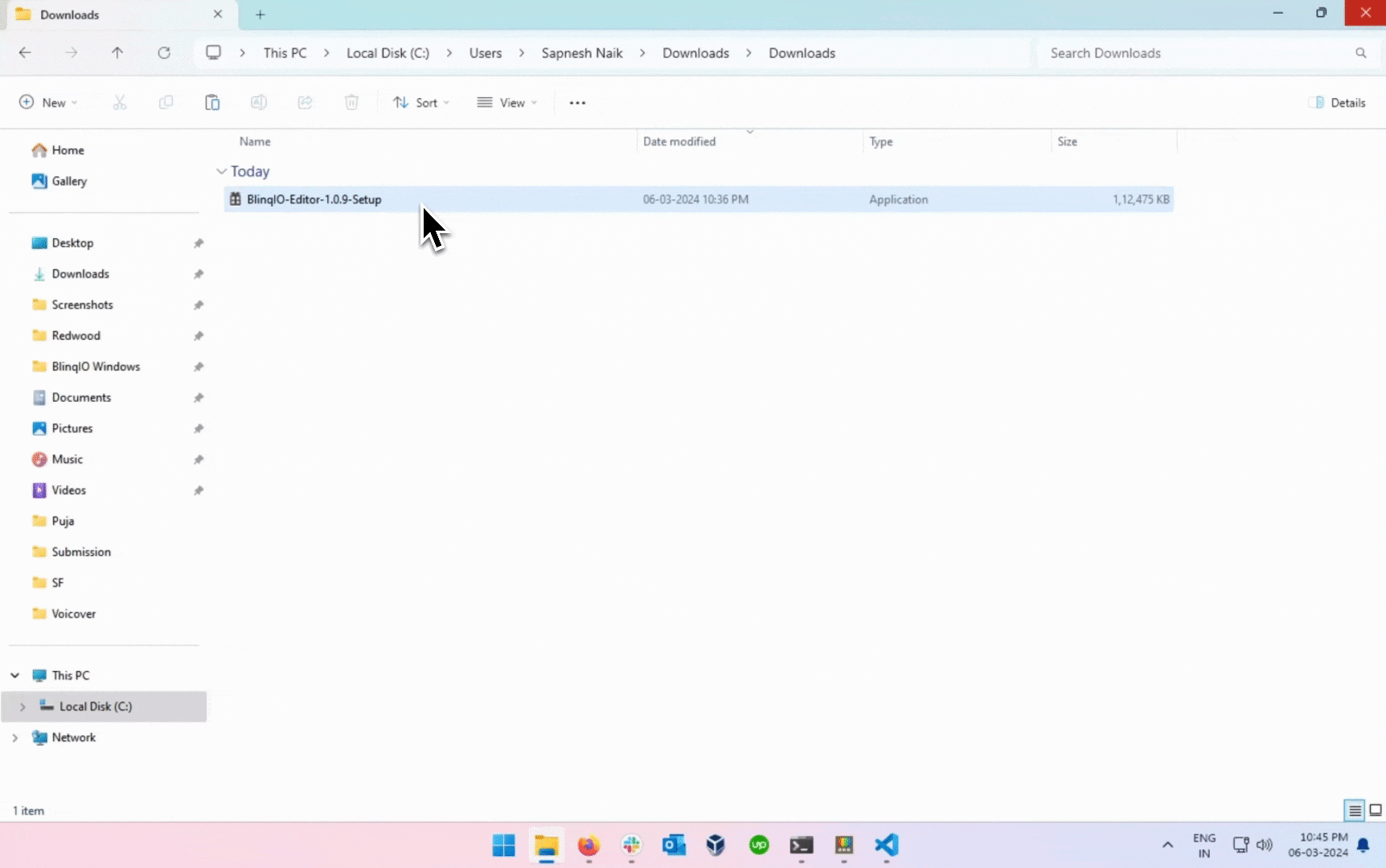
Task: Launch Firefox from the taskbar
Action: click(588, 845)
